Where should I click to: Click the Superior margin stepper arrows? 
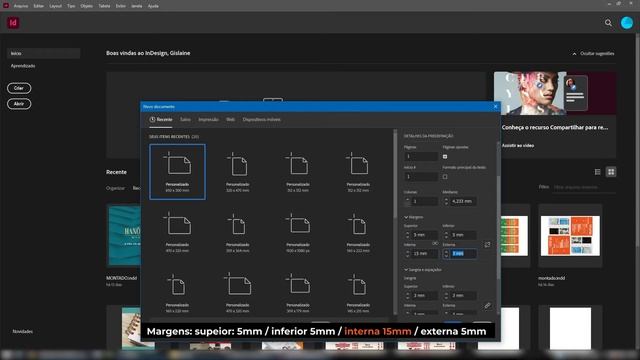point(407,235)
